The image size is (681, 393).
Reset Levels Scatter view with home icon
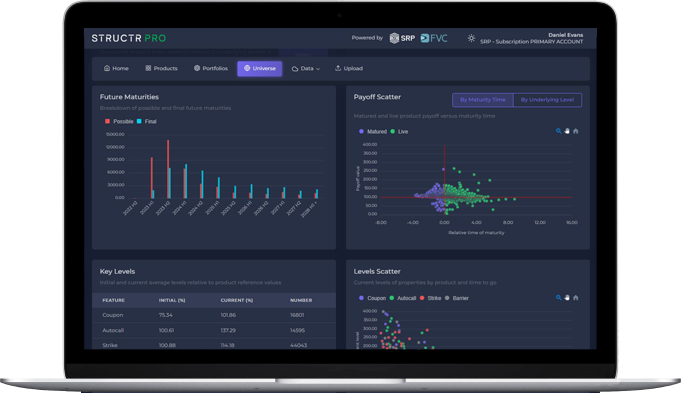point(575,298)
